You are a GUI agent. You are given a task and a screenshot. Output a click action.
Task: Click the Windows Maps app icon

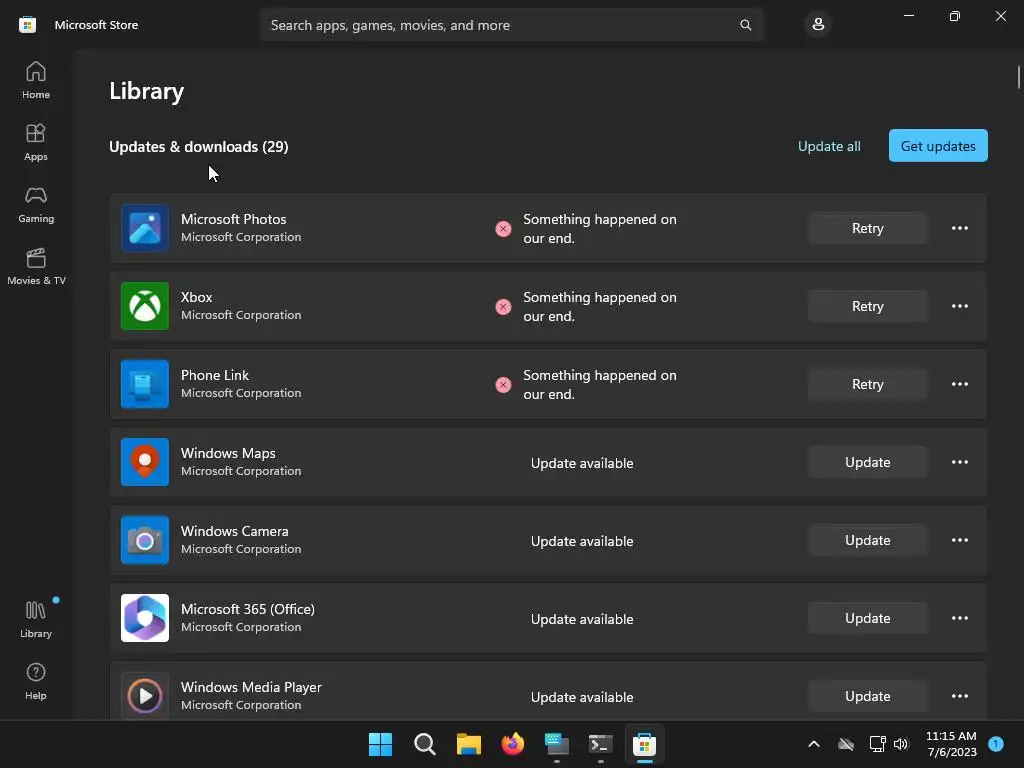[145, 462]
